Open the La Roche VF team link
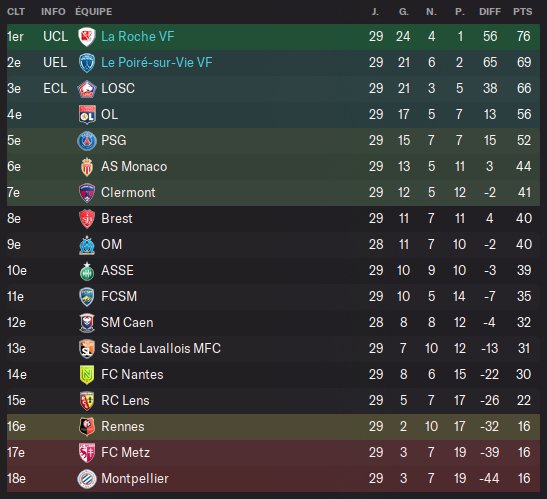Viewport: 547px width, 499px height. click(x=137, y=37)
